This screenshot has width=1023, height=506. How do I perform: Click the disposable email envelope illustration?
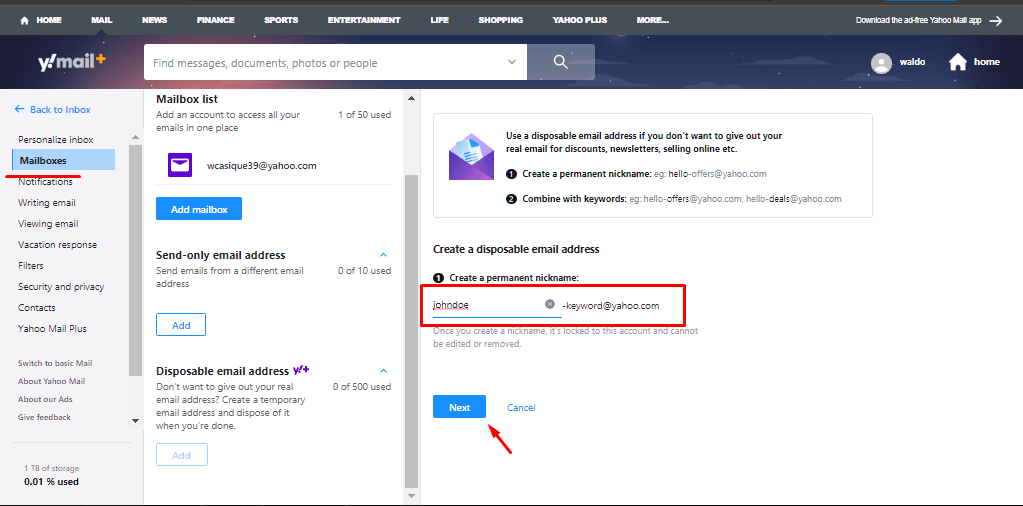[x=471, y=156]
